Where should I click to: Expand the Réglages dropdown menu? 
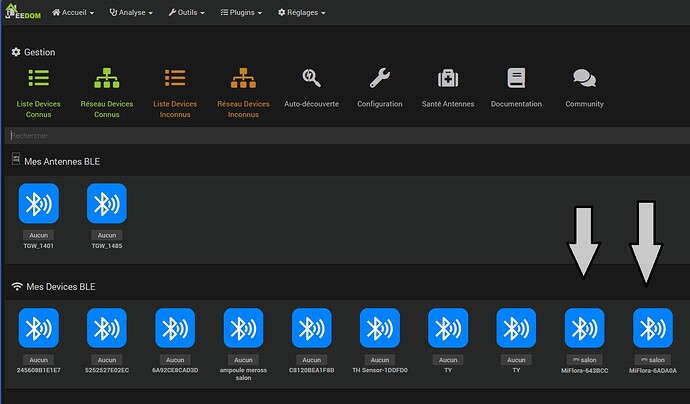[x=301, y=12]
